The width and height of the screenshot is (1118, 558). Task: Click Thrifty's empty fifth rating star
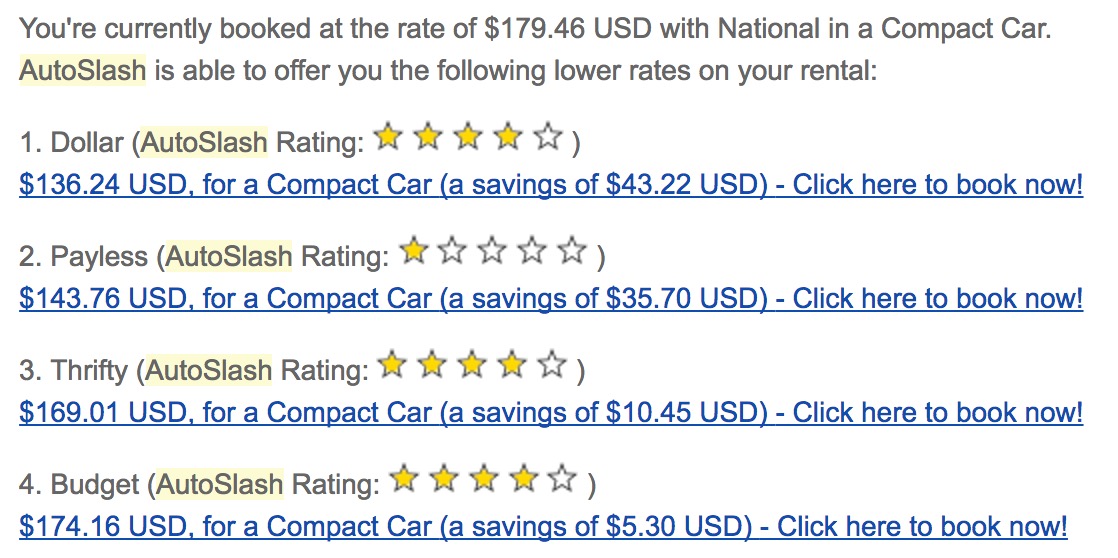pos(553,366)
